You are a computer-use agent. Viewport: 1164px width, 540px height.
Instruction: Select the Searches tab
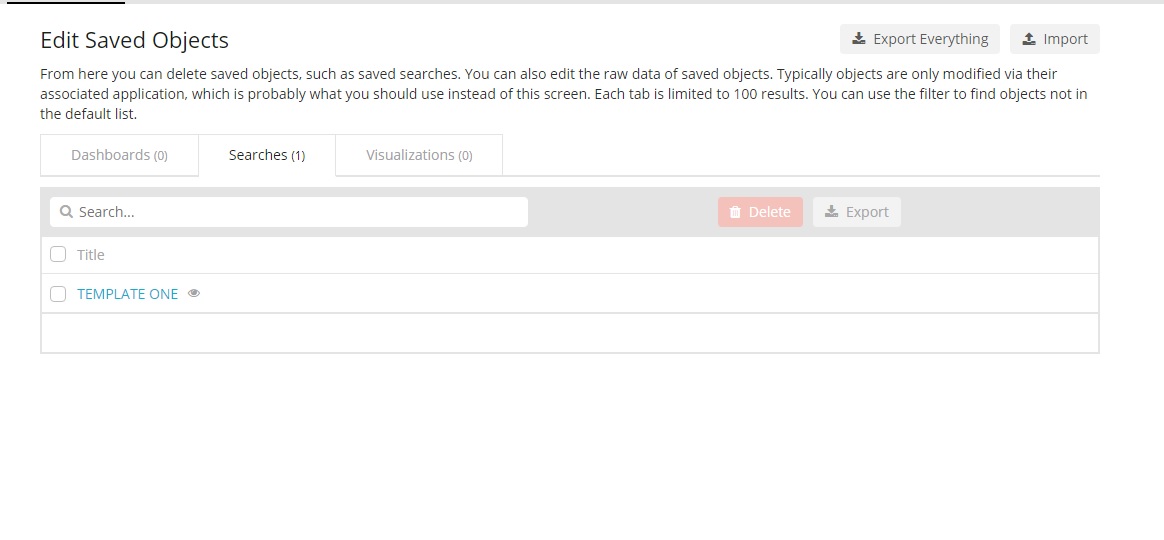tap(267, 155)
